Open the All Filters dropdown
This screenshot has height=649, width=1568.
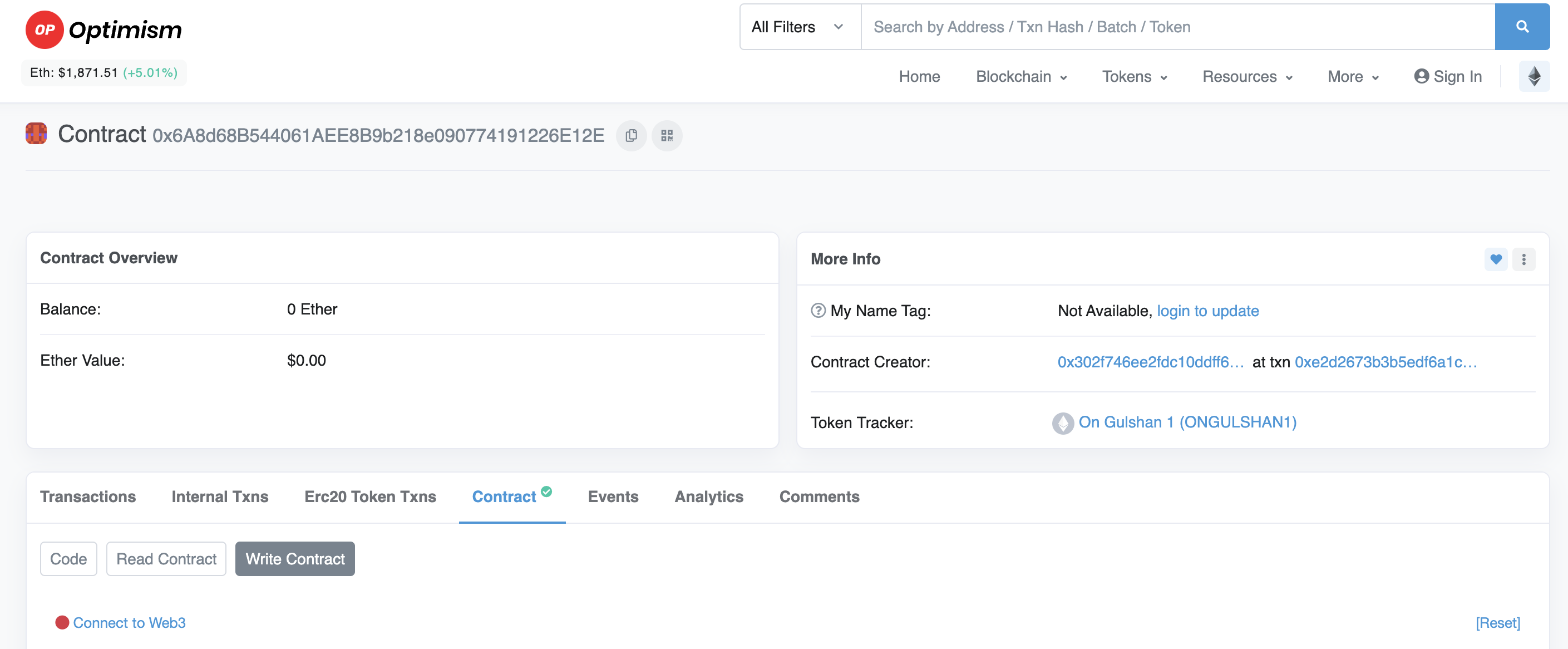tap(800, 27)
